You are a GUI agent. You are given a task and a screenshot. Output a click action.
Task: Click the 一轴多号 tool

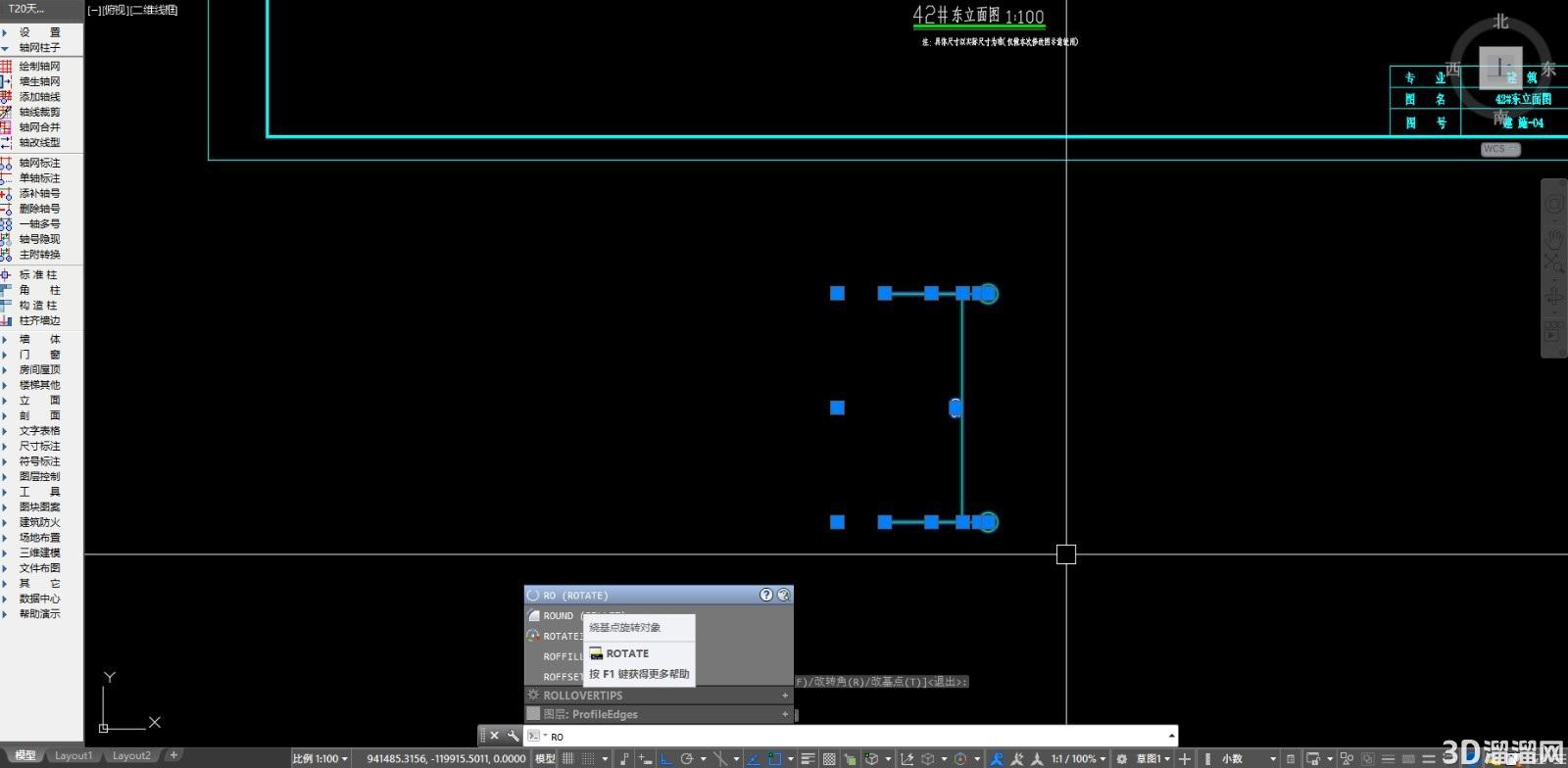(39, 223)
